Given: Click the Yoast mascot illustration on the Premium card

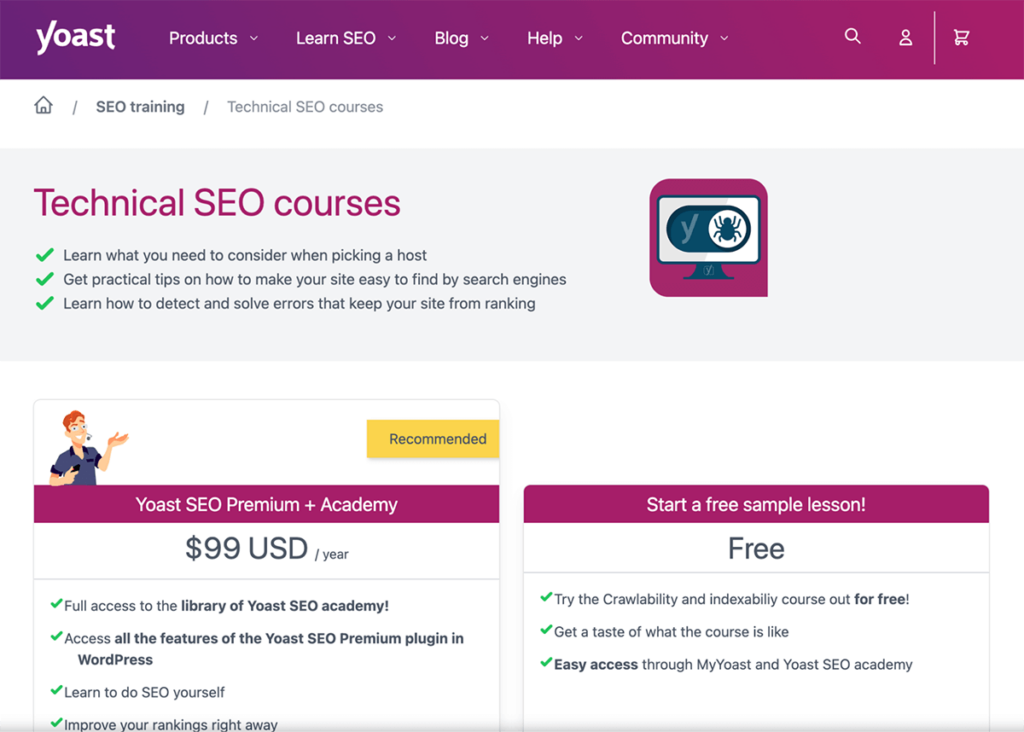Looking at the screenshot, I should click(x=85, y=442).
